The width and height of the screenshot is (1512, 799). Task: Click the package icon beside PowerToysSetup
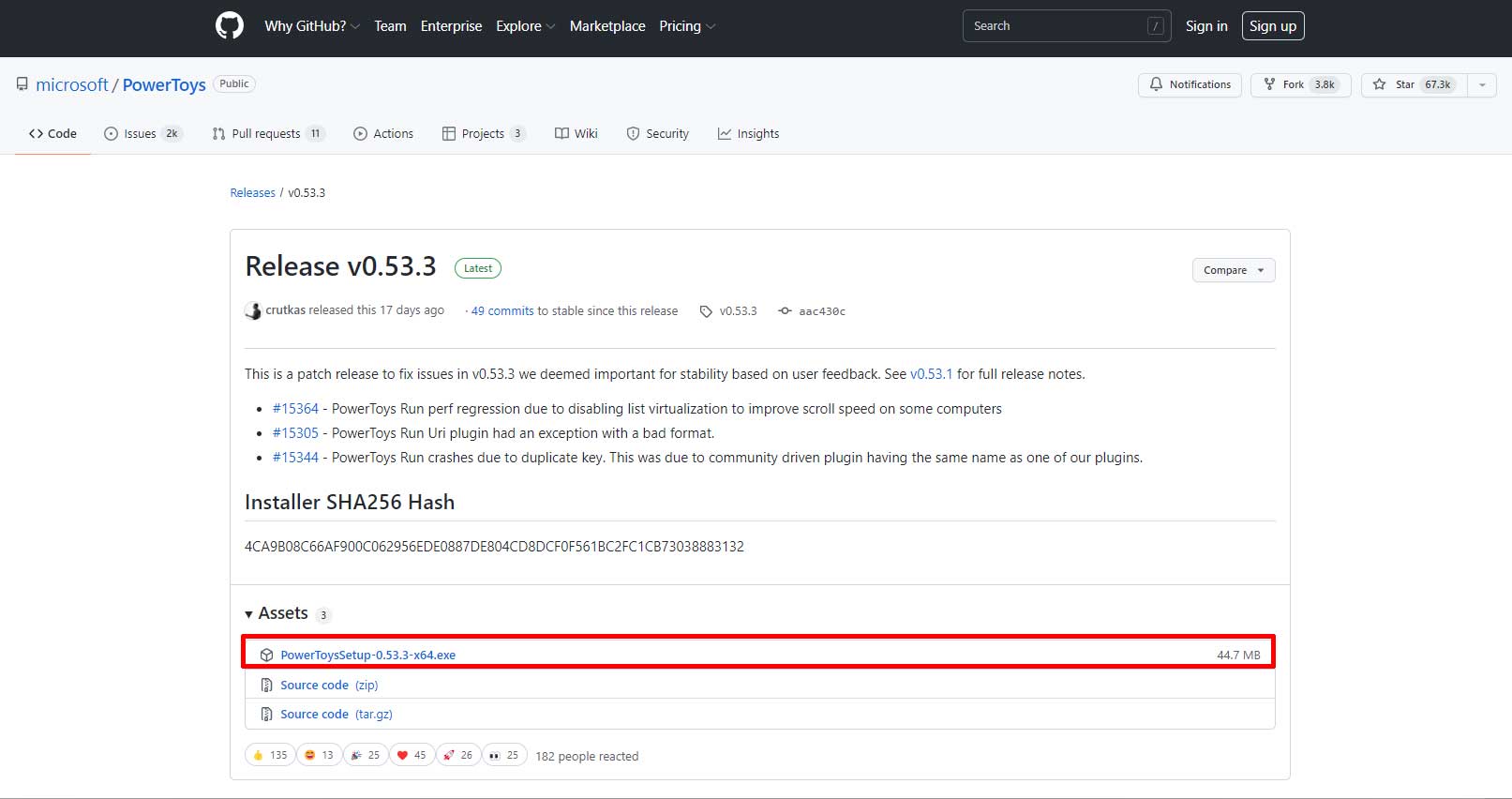266,655
